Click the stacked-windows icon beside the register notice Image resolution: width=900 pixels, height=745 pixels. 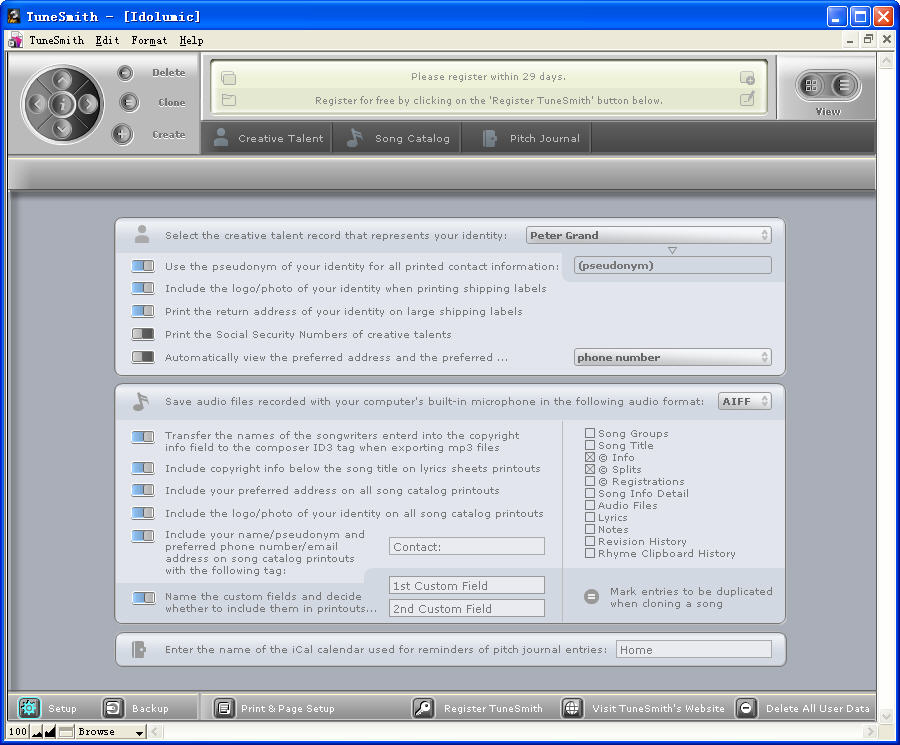[x=228, y=77]
